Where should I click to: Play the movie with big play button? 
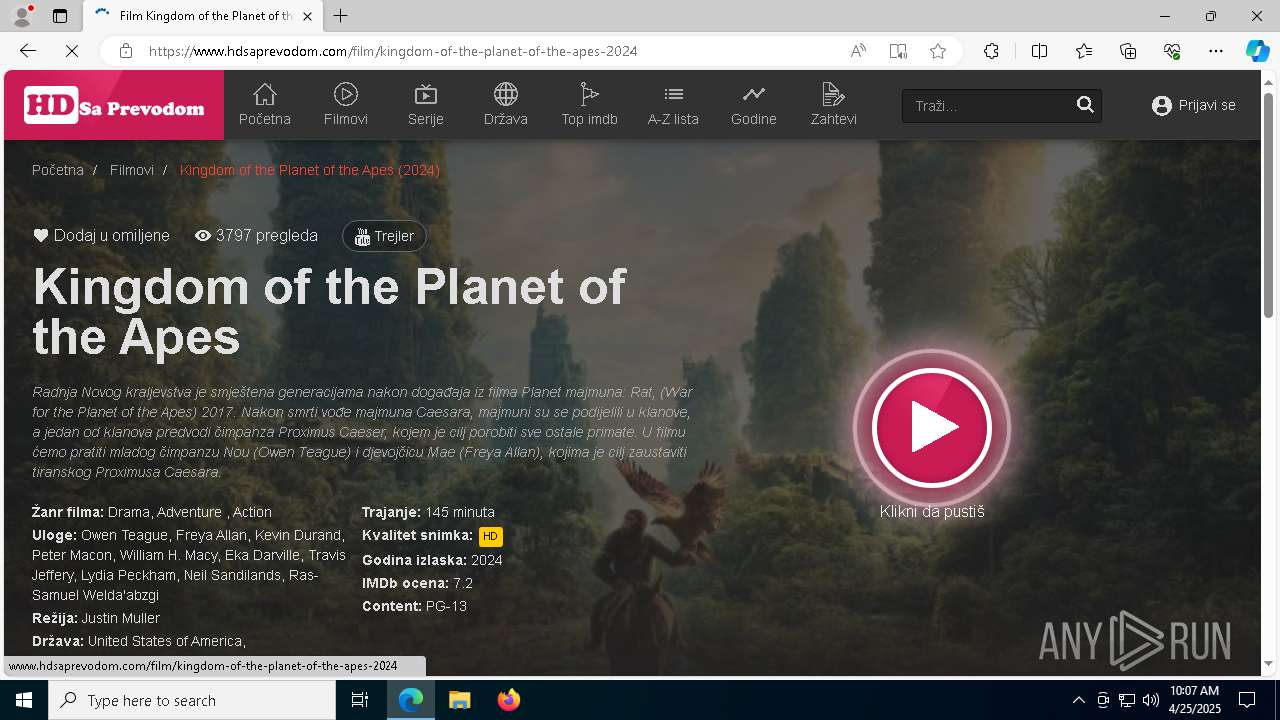[x=932, y=428]
